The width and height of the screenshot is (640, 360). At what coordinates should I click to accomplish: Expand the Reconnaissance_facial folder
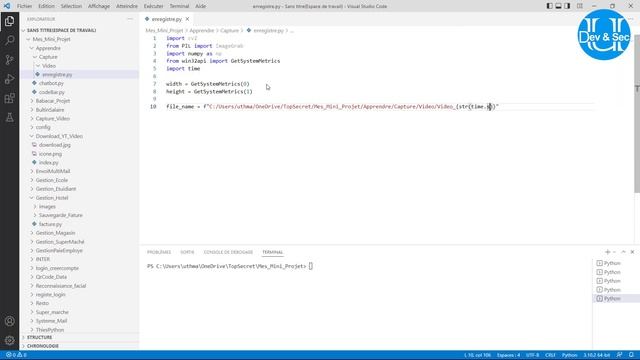[60, 286]
